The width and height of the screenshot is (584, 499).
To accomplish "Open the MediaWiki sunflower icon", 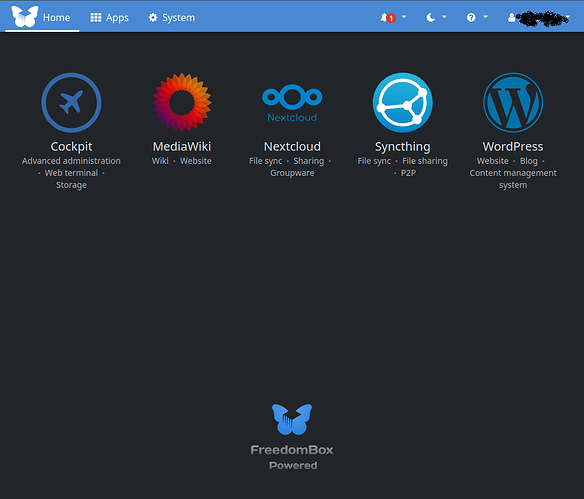I will click(x=182, y=103).
